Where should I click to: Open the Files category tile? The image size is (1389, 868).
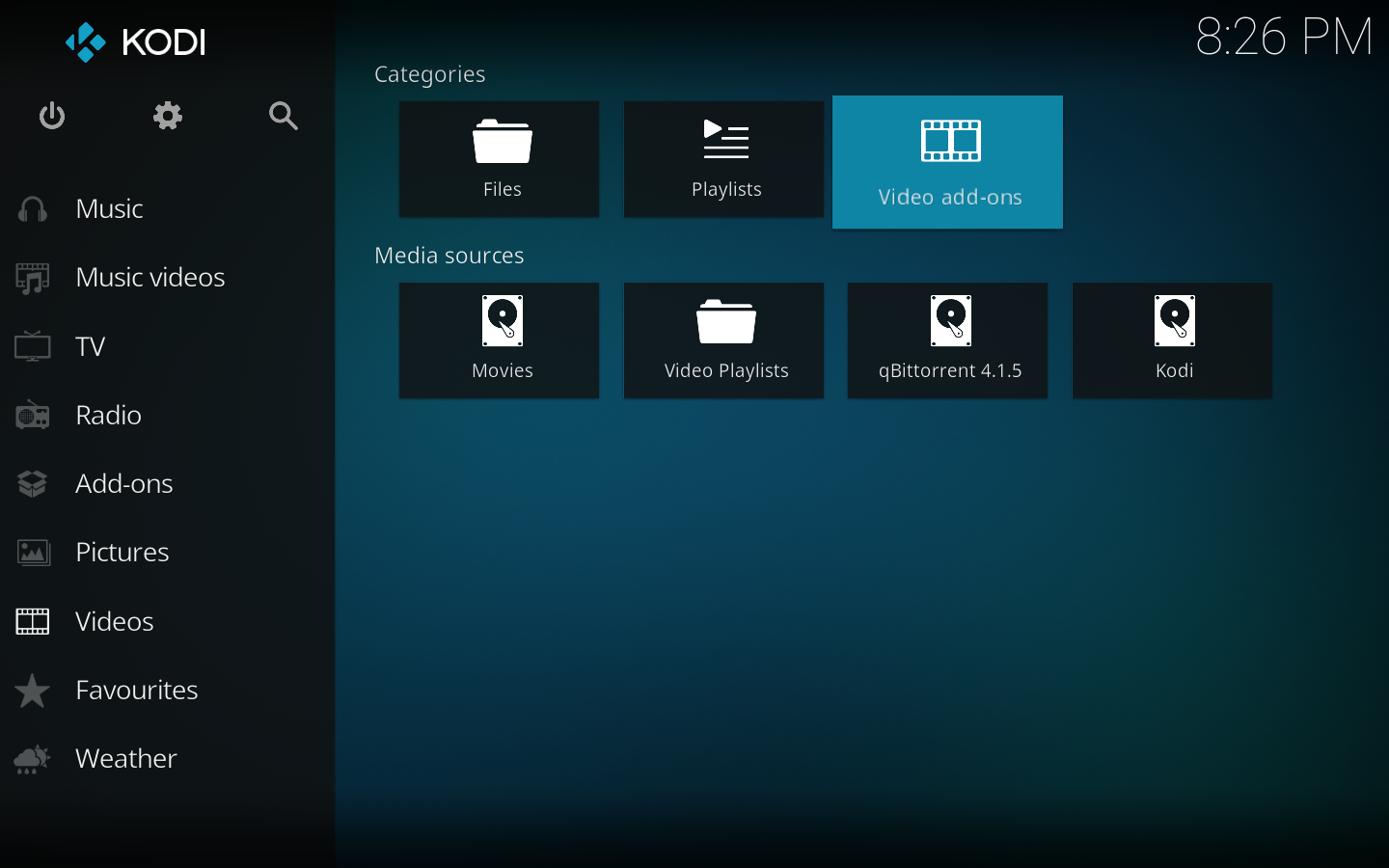click(500, 160)
